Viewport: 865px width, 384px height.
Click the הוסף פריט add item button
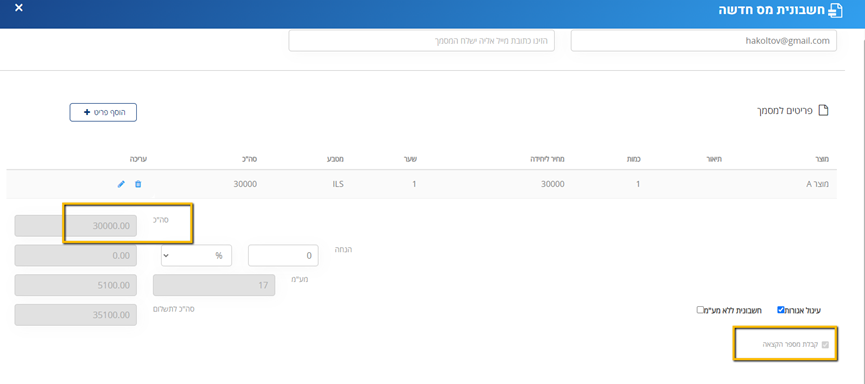pyautogui.click(x=103, y=112)
